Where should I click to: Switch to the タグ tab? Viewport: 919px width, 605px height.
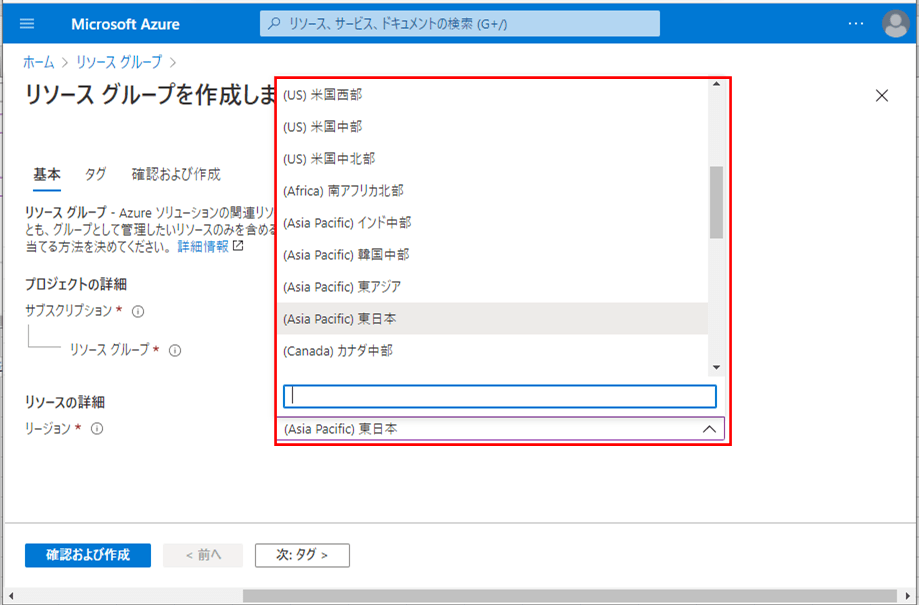pos(95,174)
